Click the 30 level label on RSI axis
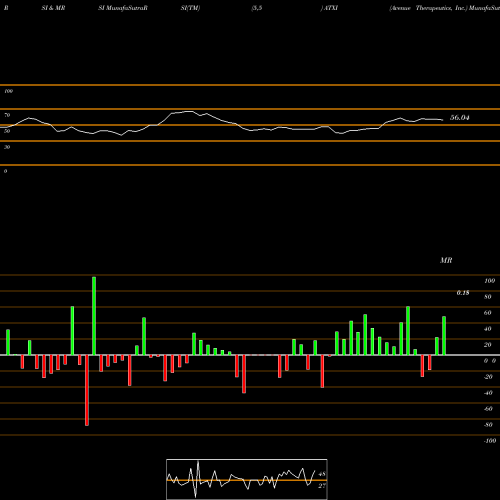The image size is (500, 500). [7, 147]
